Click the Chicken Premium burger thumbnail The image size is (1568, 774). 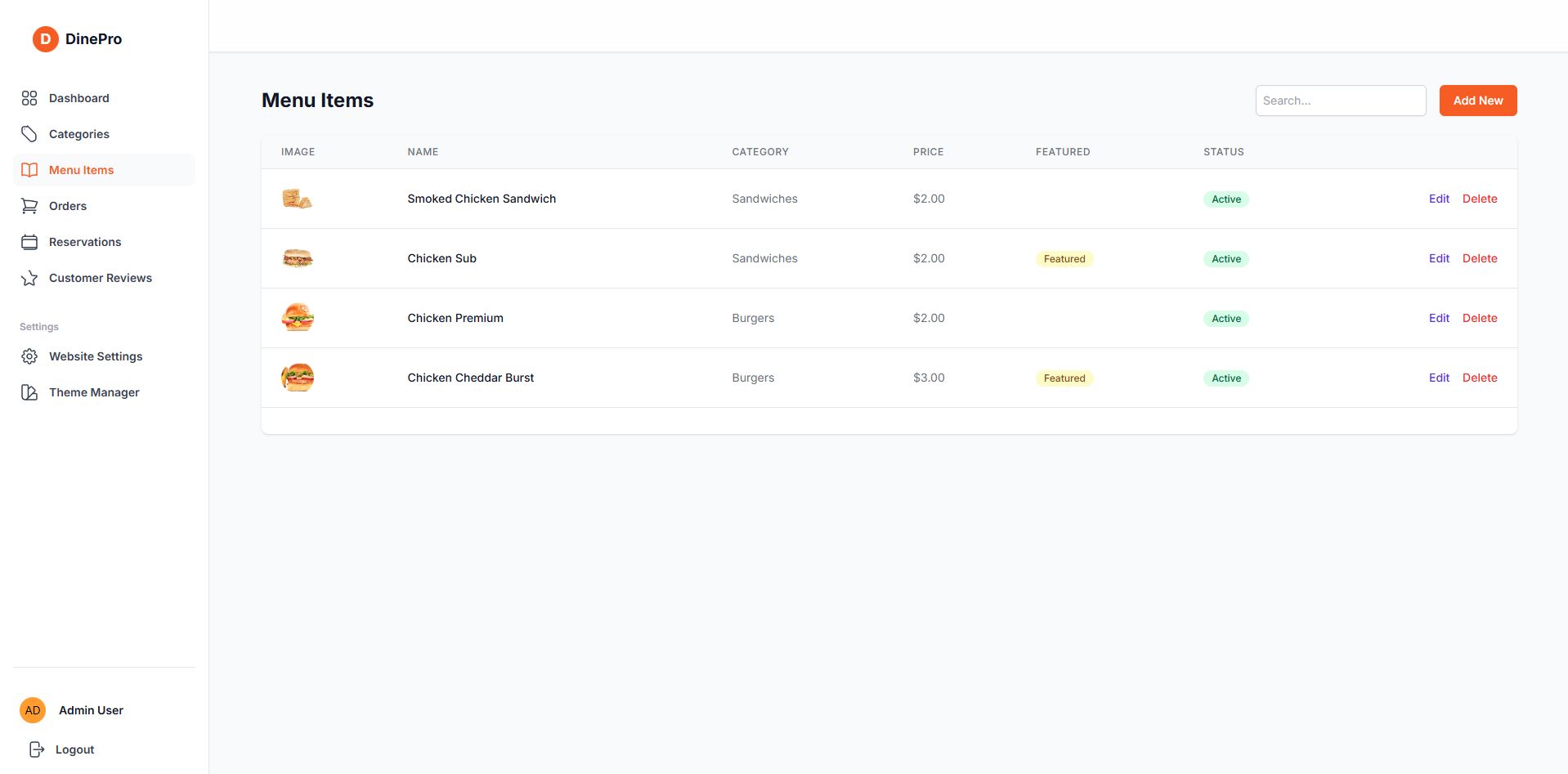tap(298, 318)
